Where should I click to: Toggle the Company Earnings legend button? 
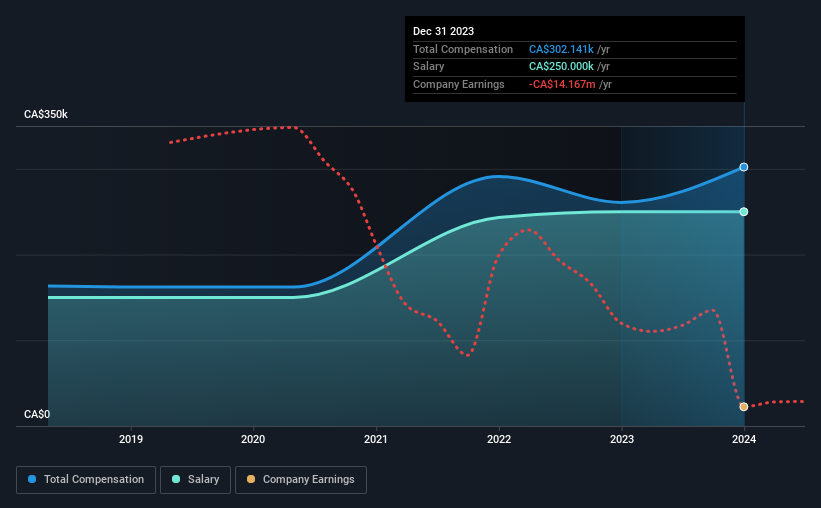(301, 480)
